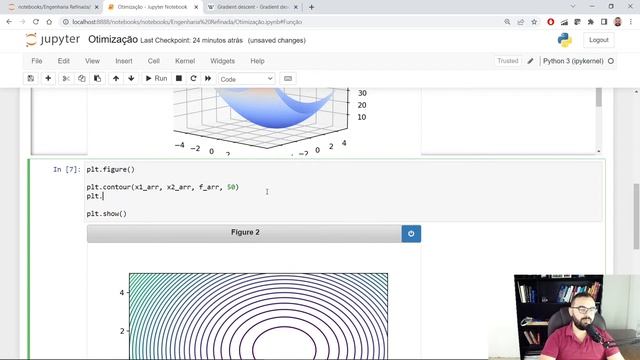Screen dimensions: 640x360
Task: Click the Opera extension icon
Action: coord(551,22)
